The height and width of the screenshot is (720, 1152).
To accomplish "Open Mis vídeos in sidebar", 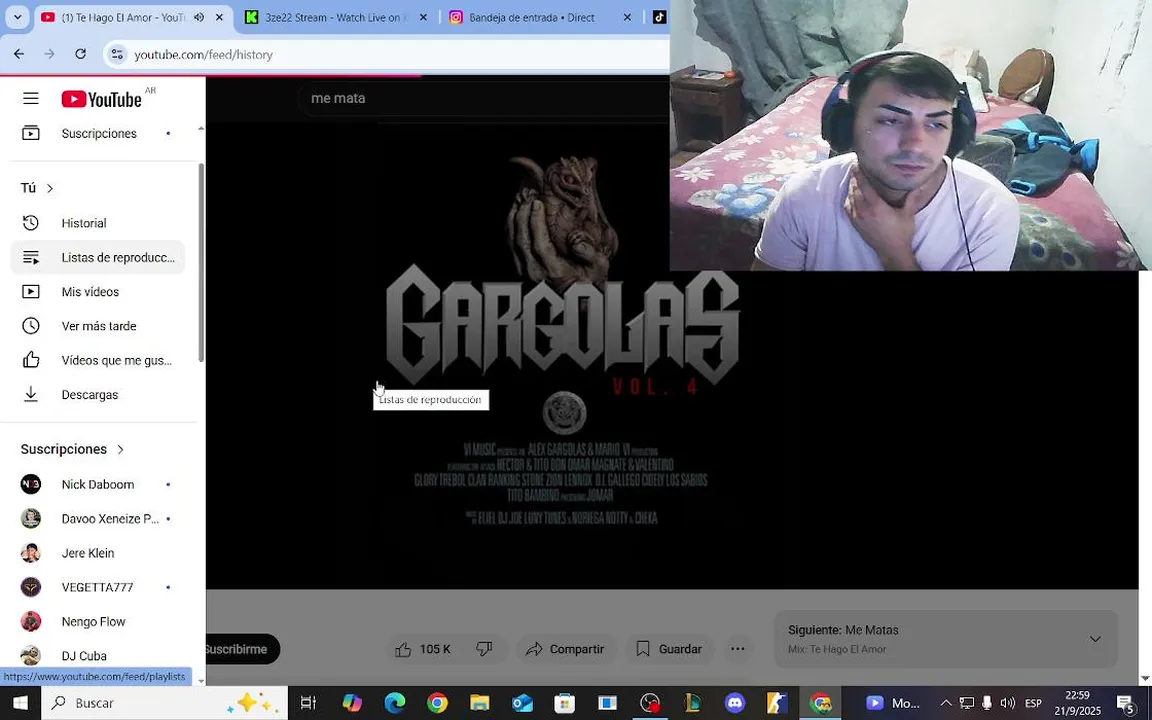I will pyautogui.click(x=98, y=292).
